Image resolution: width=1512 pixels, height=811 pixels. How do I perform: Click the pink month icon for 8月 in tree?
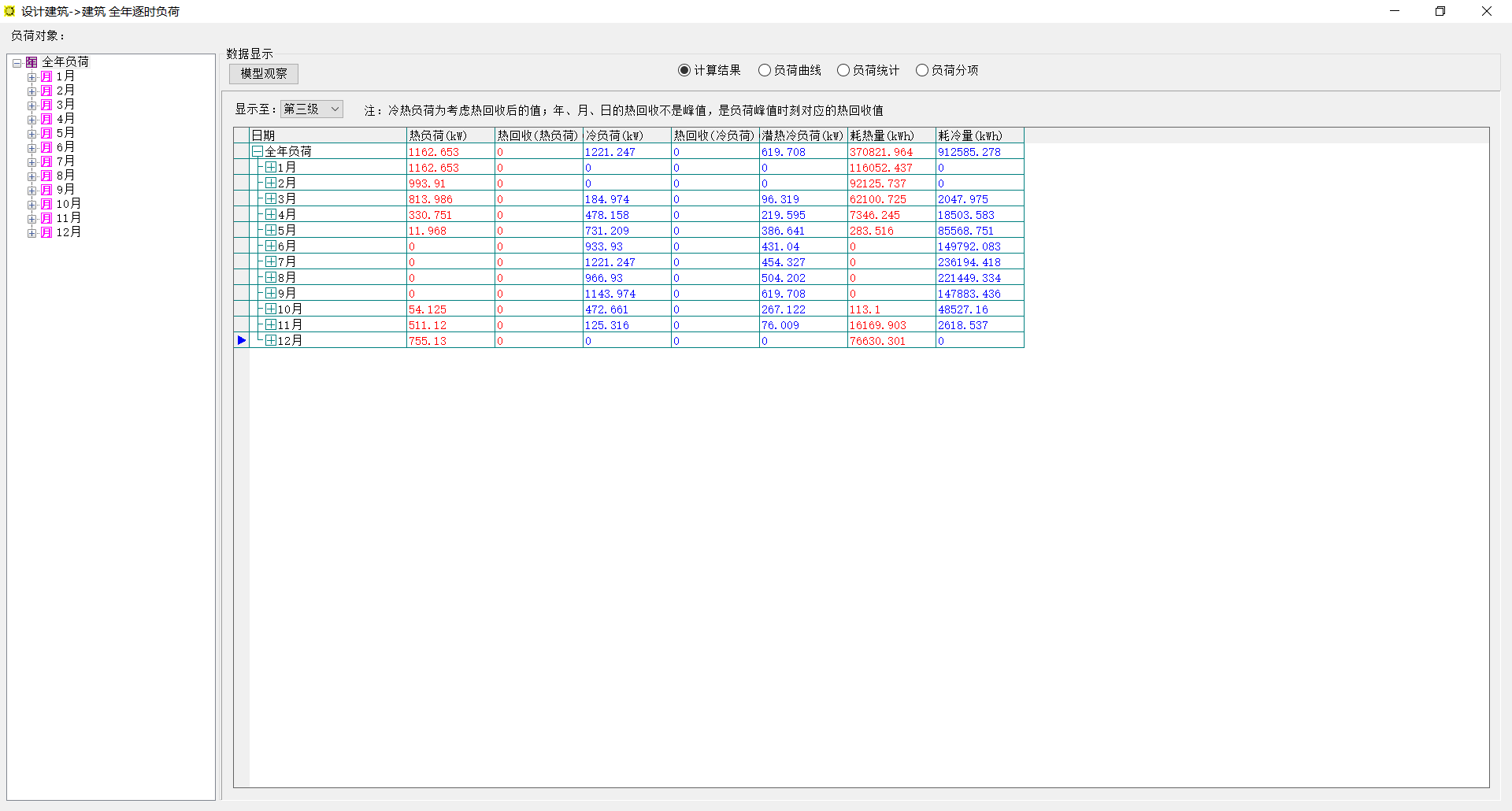click(x=46, y=176)
